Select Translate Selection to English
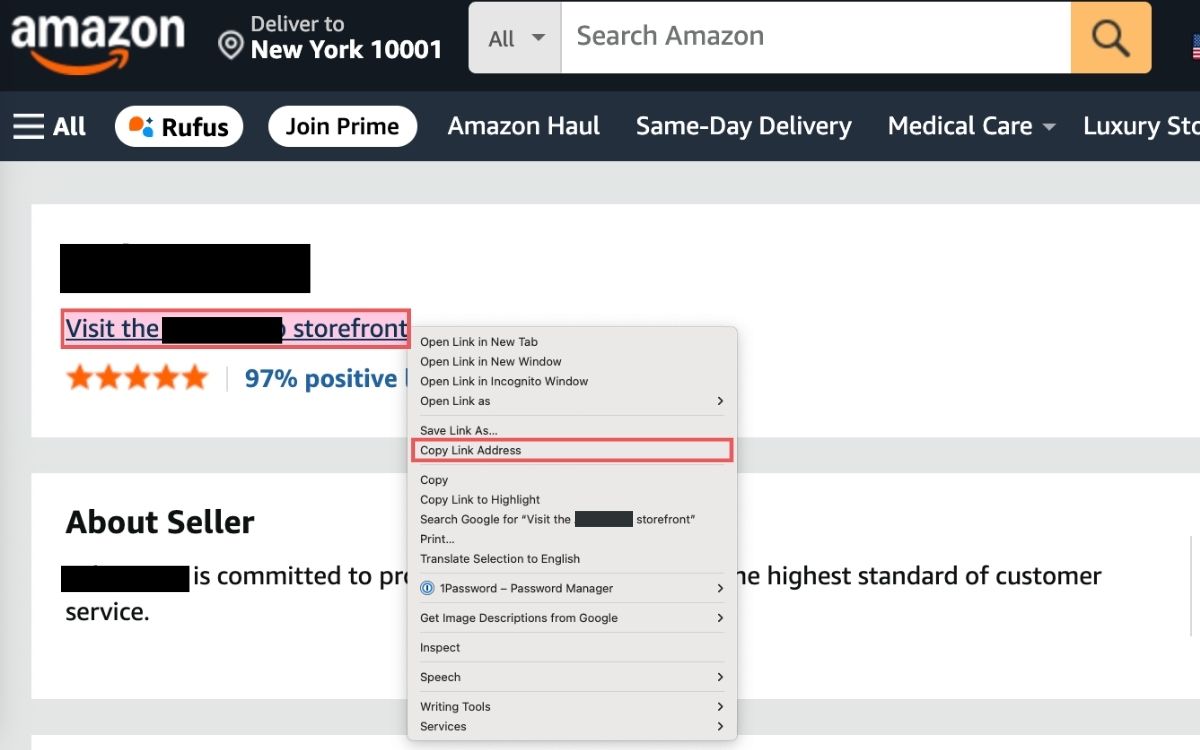This screenshot has width=1200, height=750. (571, 558)
